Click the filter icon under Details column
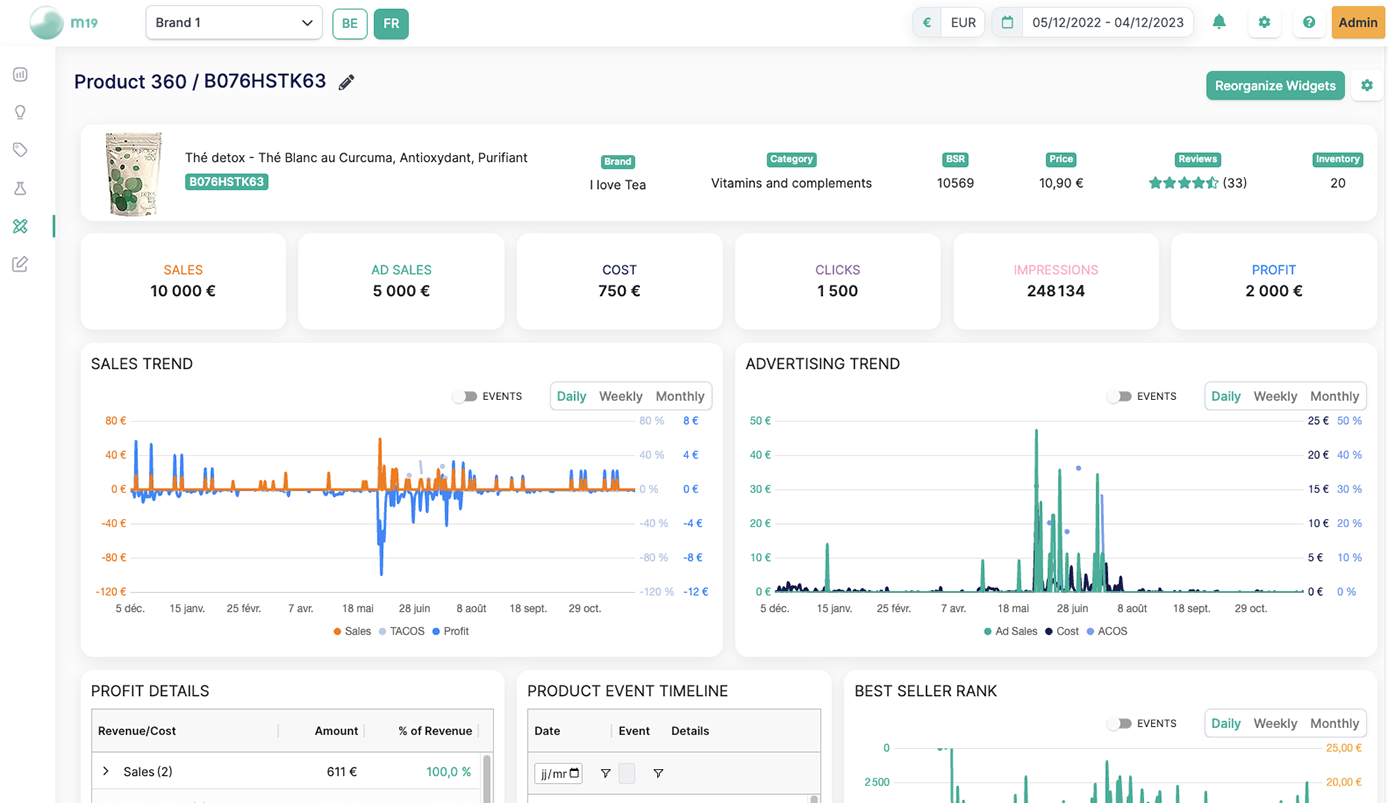The height and width of the screenshot is (803, 1388). point(658,773)
